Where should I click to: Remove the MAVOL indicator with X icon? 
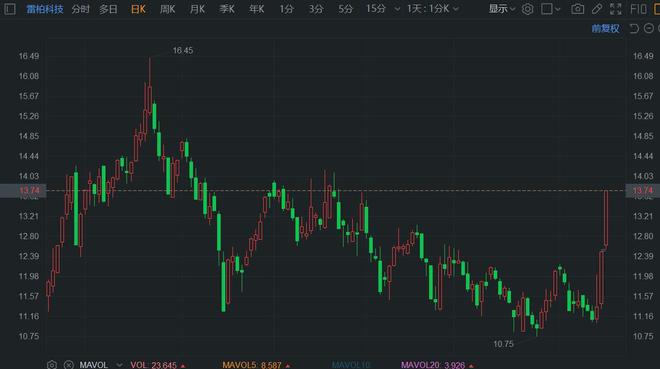click(x=69, y=364)
